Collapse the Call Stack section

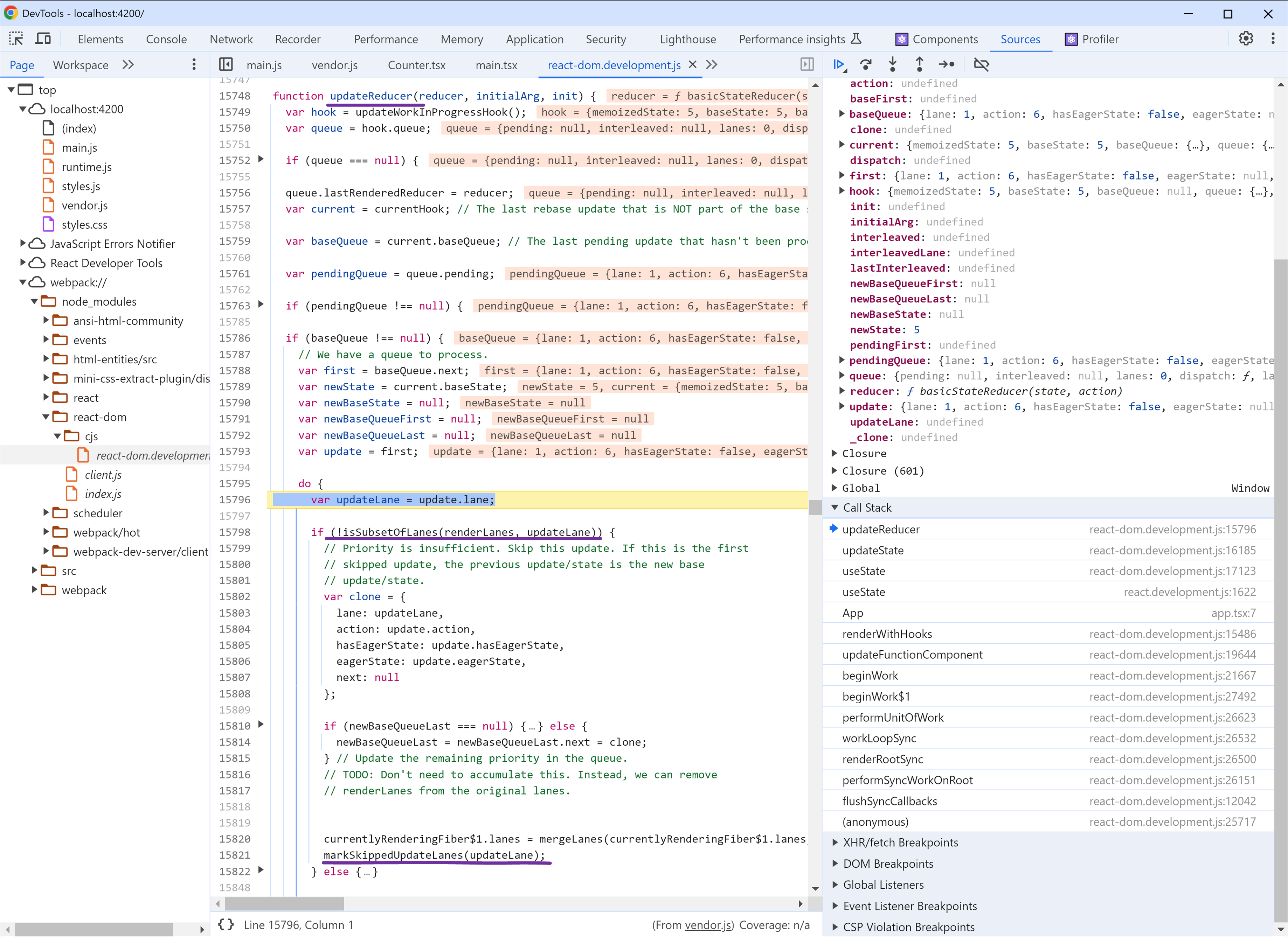(x=835, y=508)
